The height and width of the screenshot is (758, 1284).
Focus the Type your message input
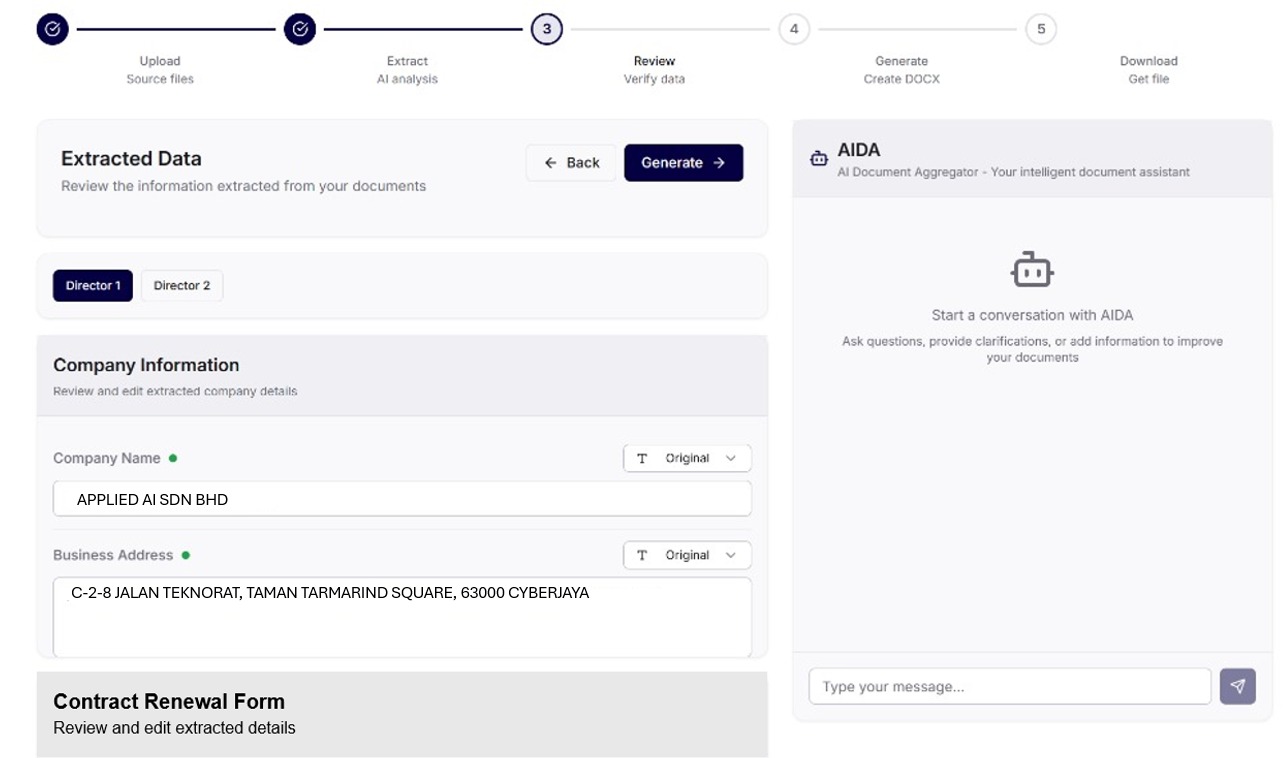coord(1010,686)
